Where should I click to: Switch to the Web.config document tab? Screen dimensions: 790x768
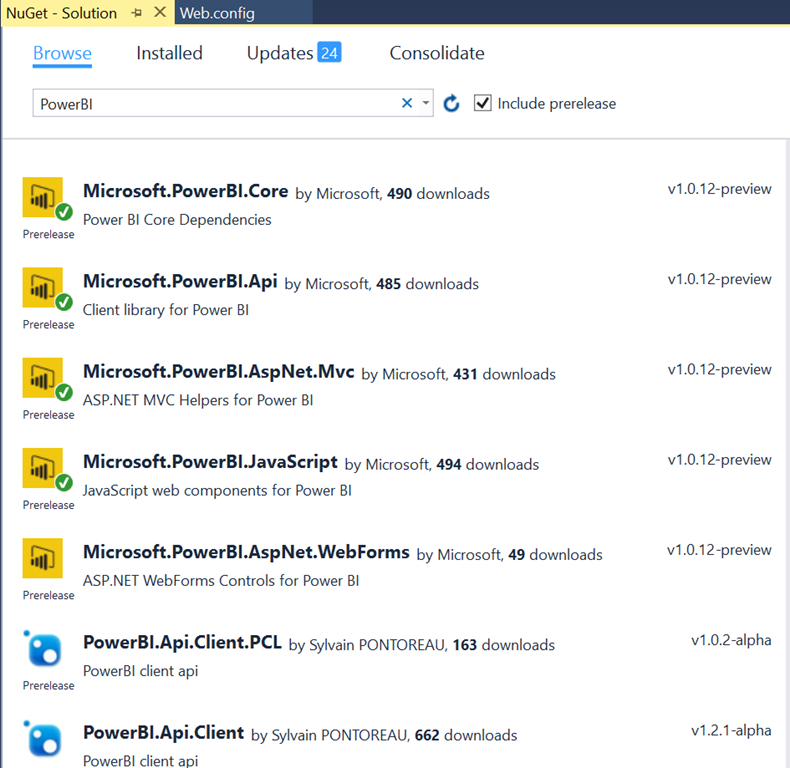coord(217,13)
